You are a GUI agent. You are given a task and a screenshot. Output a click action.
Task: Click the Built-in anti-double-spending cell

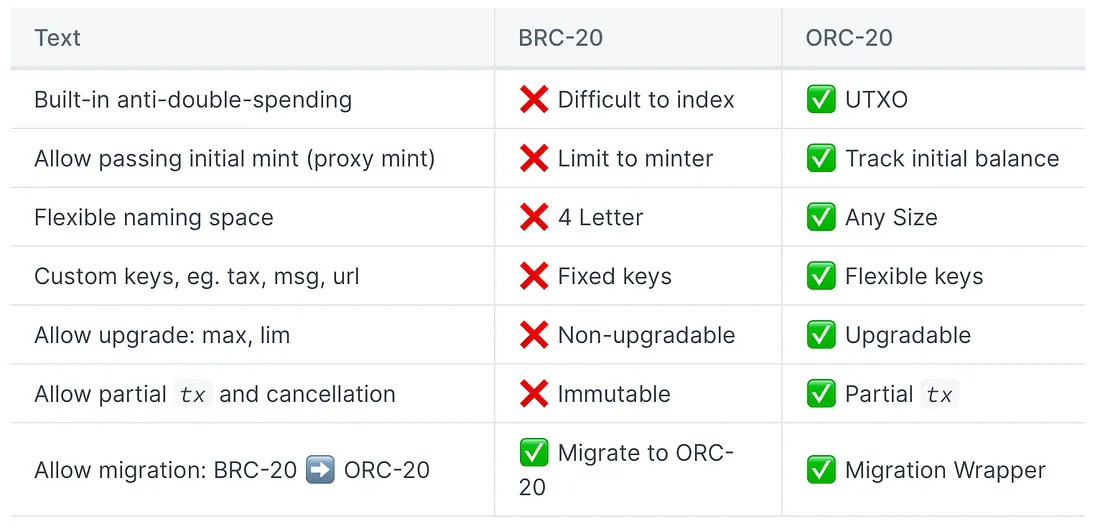253,100
